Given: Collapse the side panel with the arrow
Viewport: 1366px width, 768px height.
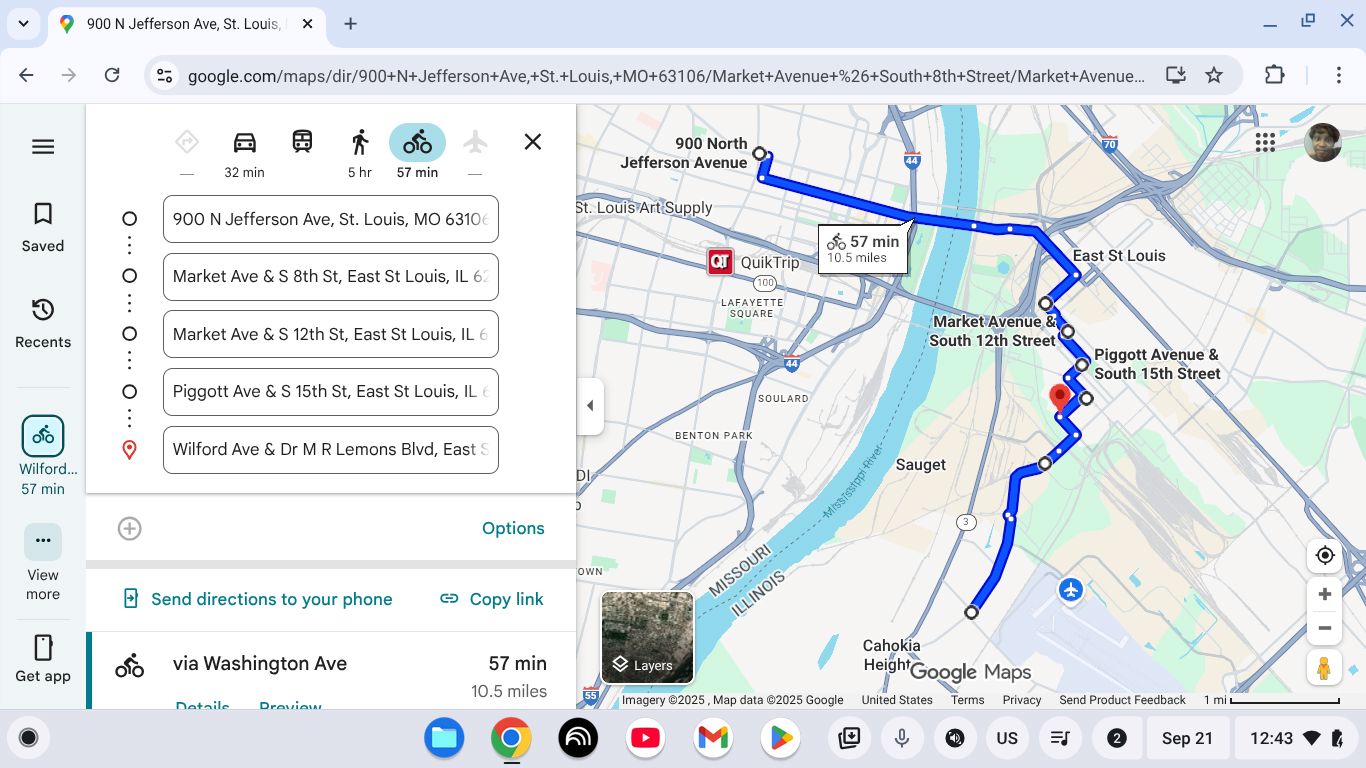Looking at the screenshot, I should [x=590, y=406].
